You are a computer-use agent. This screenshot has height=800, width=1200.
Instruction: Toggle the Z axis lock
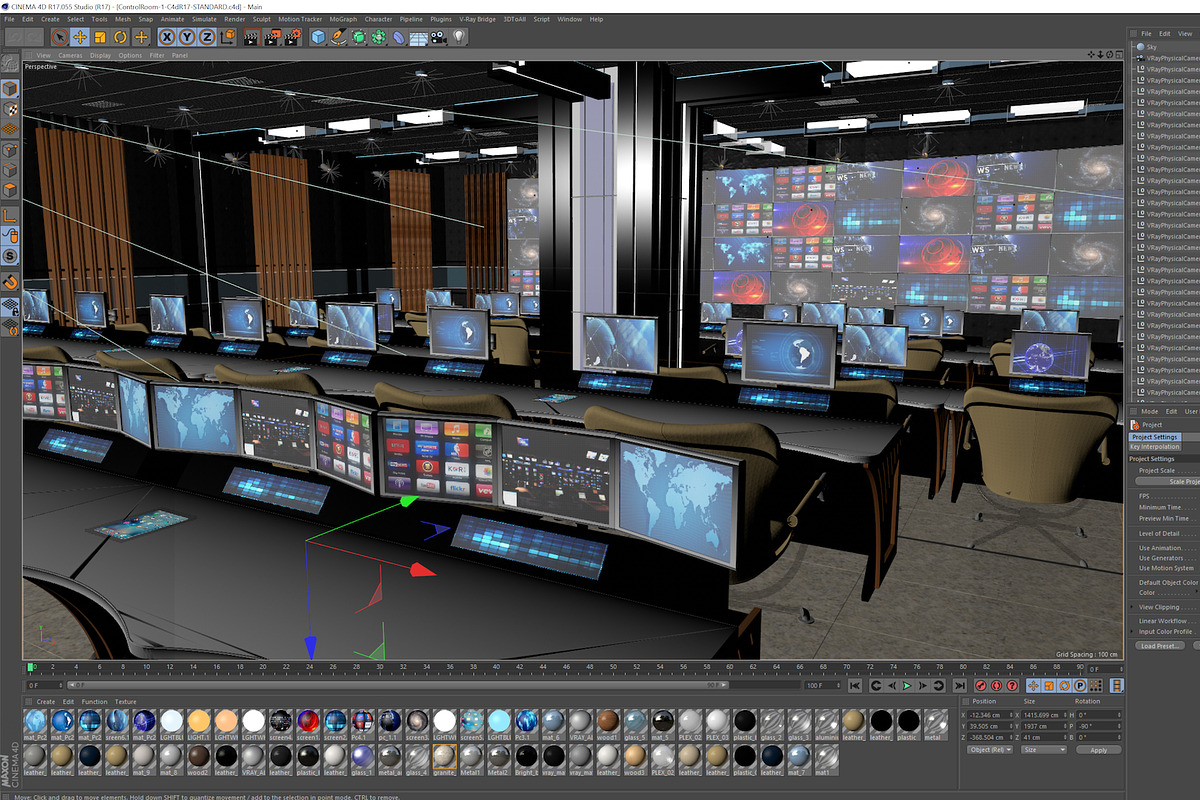[x=207, y=37]
